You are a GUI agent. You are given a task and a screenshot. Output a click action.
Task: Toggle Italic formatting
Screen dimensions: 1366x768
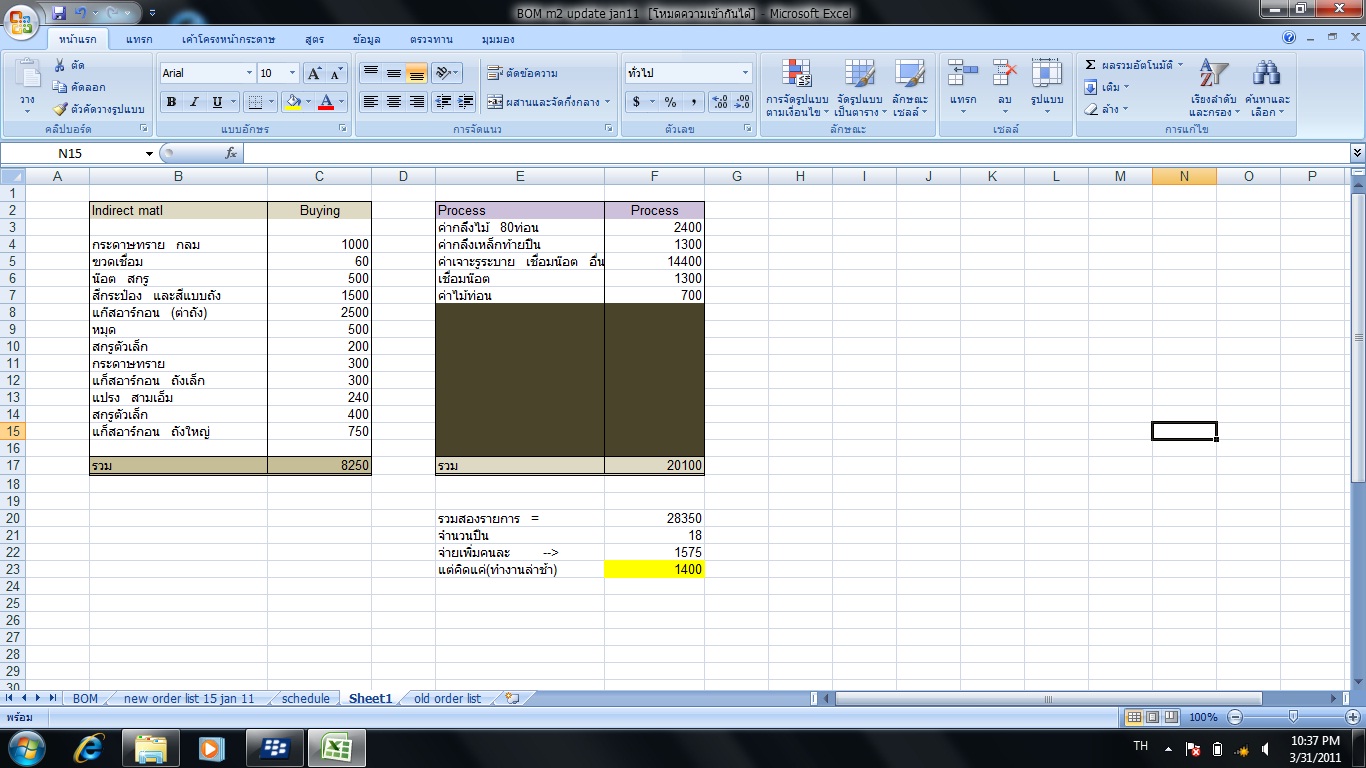[194, 102]
